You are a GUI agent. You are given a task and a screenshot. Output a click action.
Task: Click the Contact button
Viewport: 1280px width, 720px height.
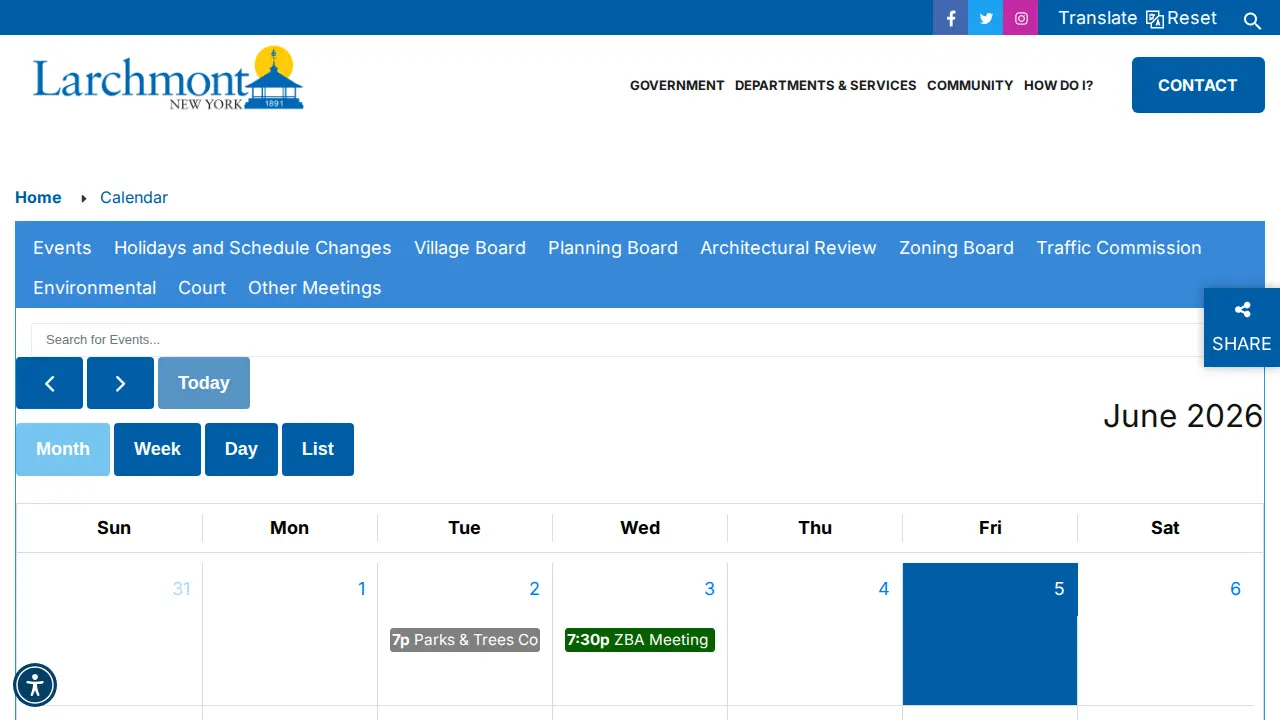[1198, 85]
